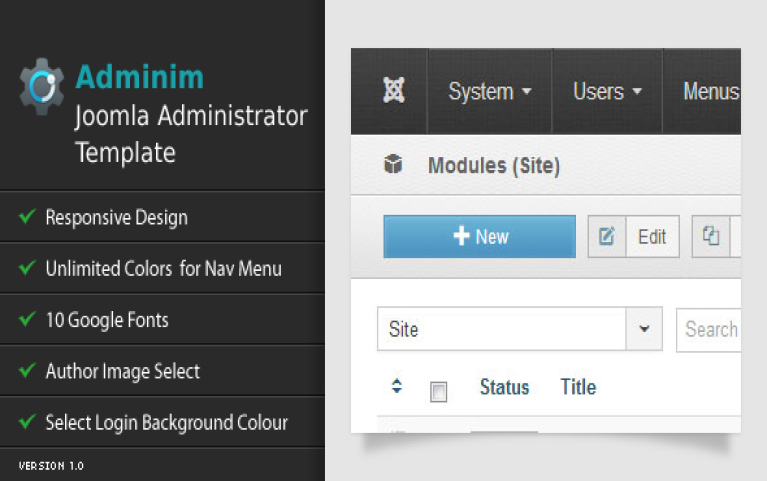Image resolution: width=767 pixels, height=481 pixels.
Task: Click the ordering sort arrows icon
Action: coord(397,386)
